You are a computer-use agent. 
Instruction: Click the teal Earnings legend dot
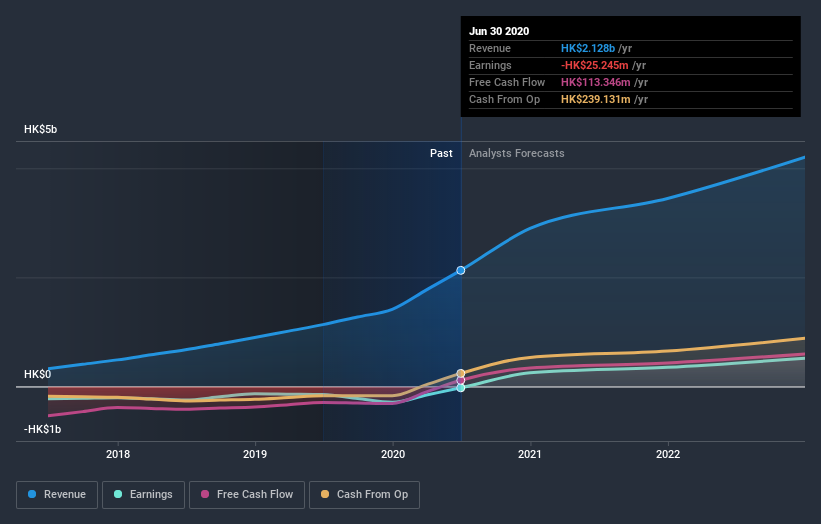[118, 494]
